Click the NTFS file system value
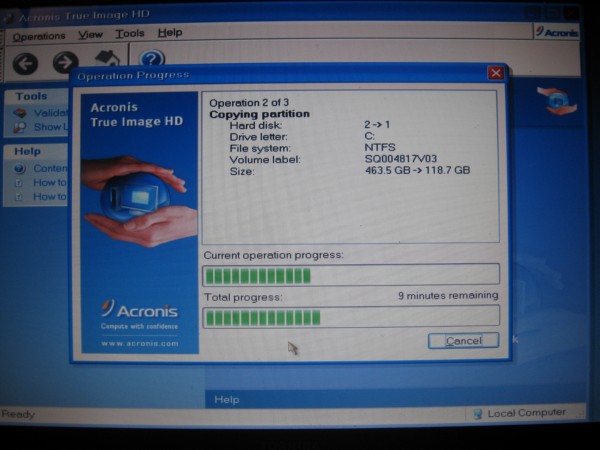Viewport: 600px width, 450px height. coord(380,147)
